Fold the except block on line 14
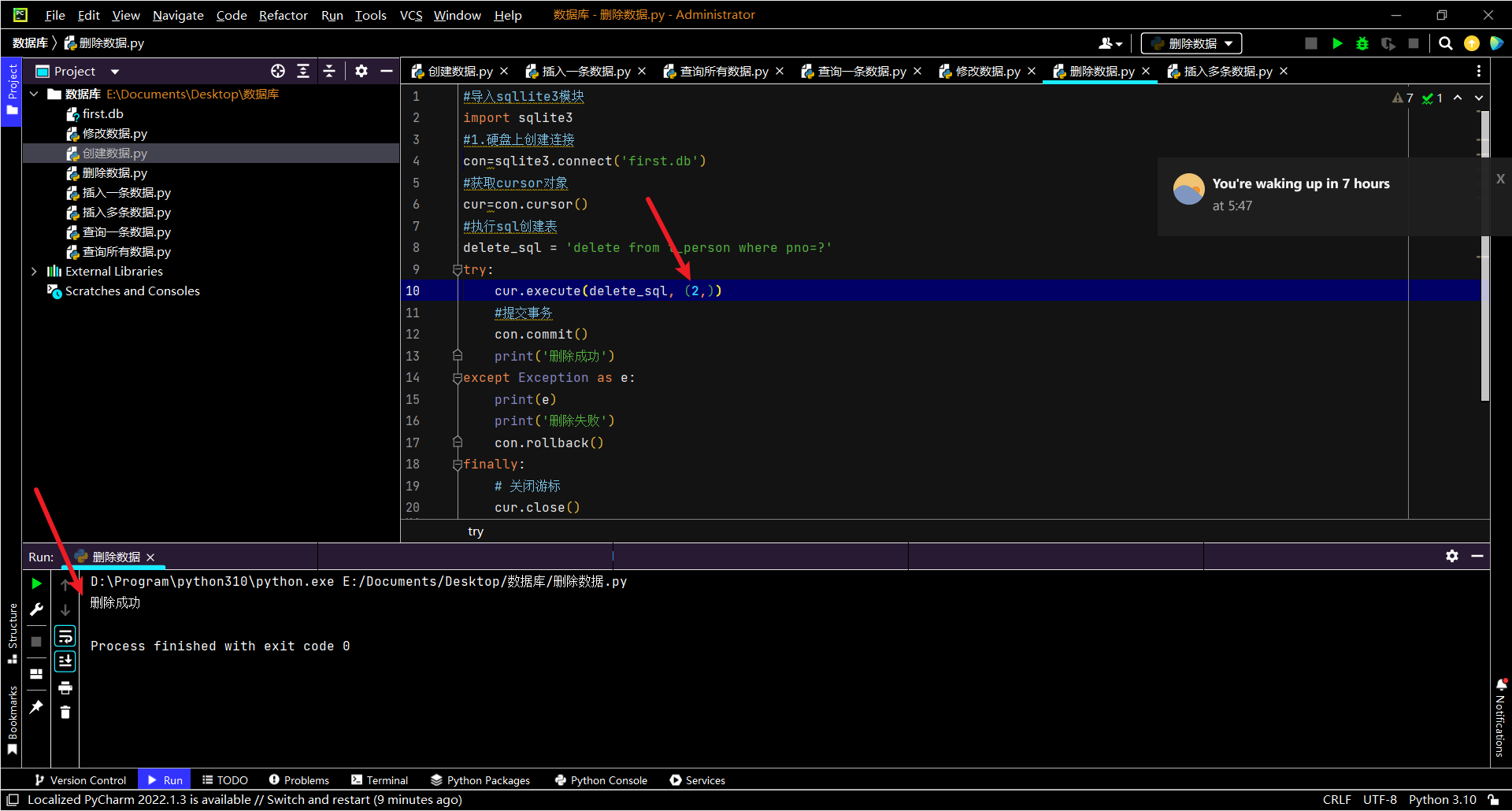 pos(458,378)
